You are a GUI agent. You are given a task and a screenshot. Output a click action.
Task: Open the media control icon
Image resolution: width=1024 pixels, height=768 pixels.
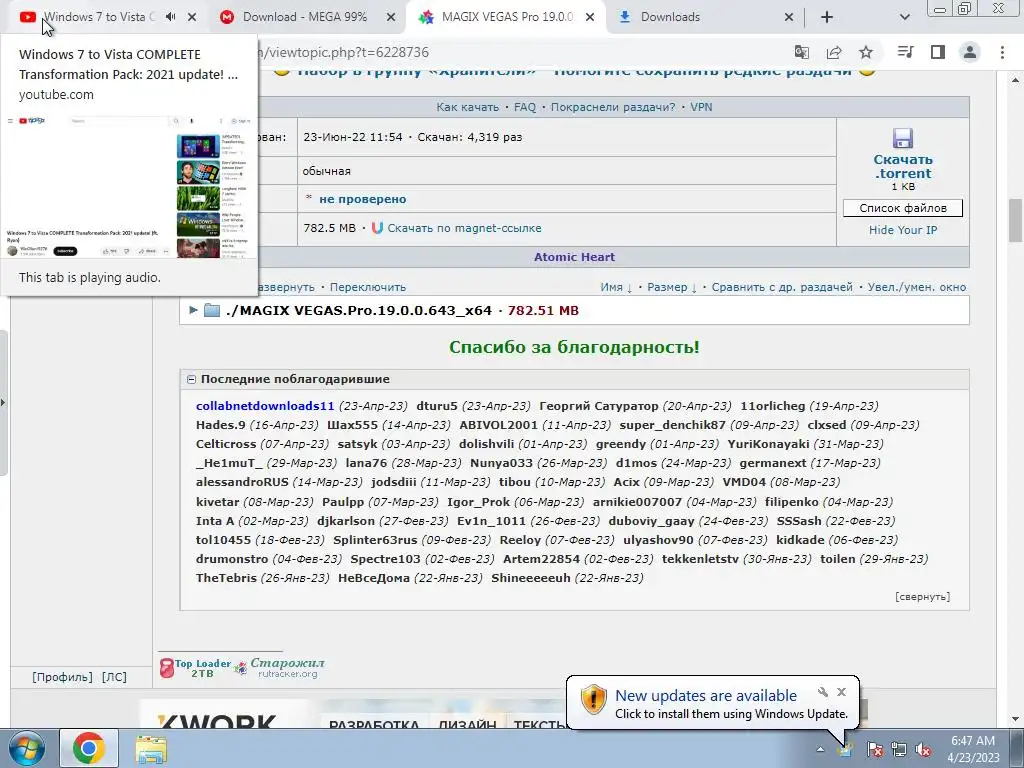[x=906, y=52]
